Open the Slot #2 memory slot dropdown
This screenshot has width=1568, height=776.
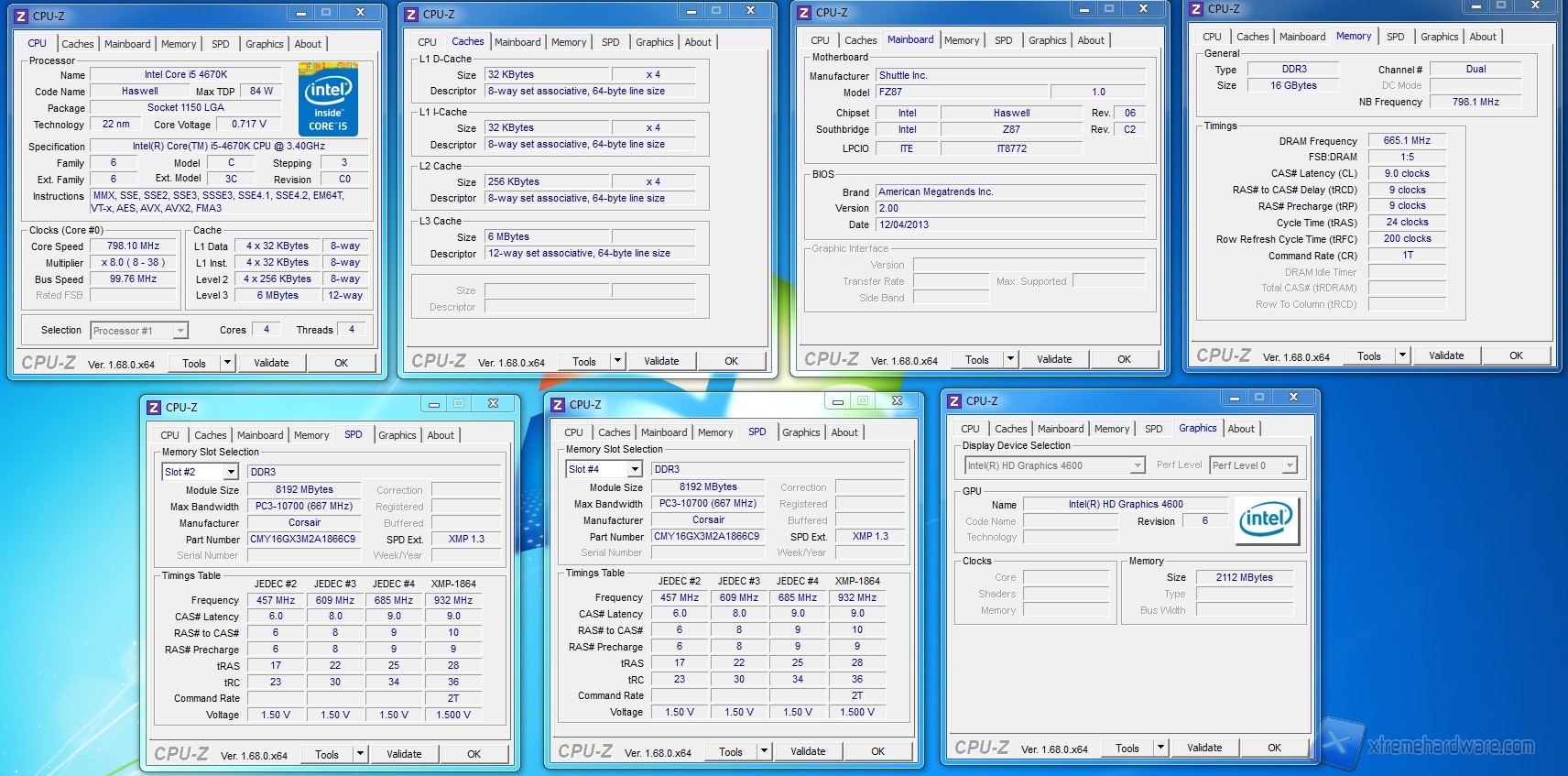[x=231, y=472]
